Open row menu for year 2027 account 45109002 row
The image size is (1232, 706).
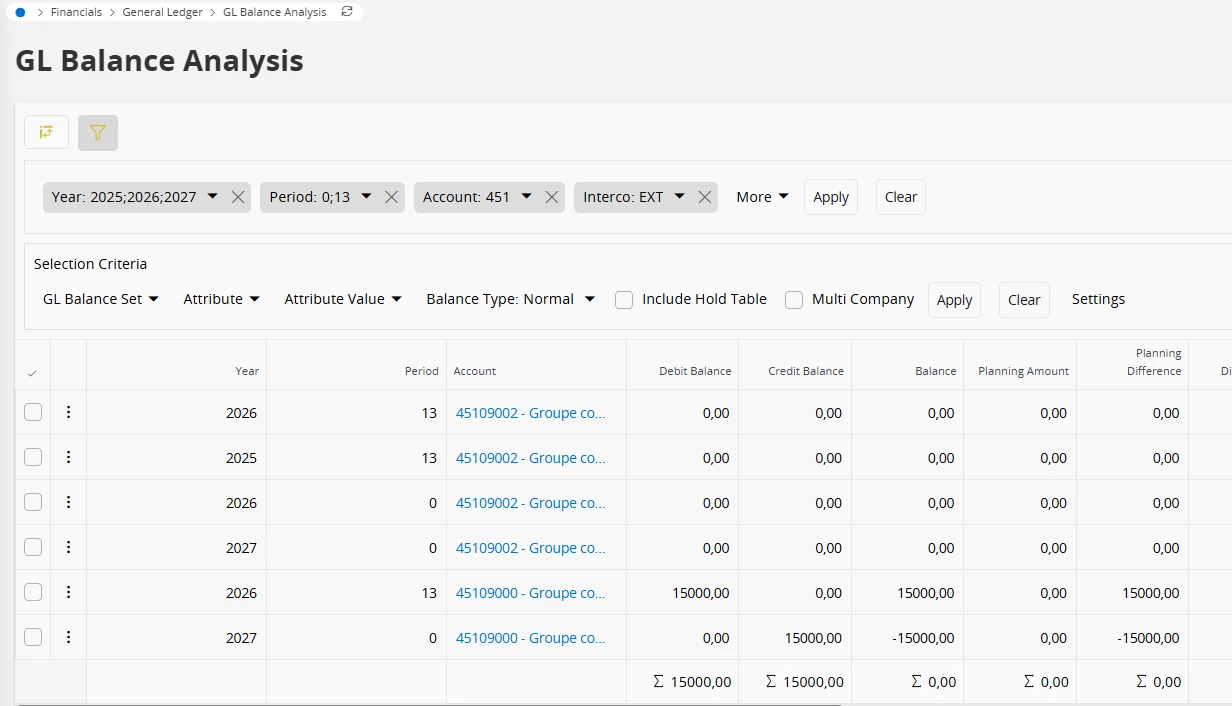[68, 547]
